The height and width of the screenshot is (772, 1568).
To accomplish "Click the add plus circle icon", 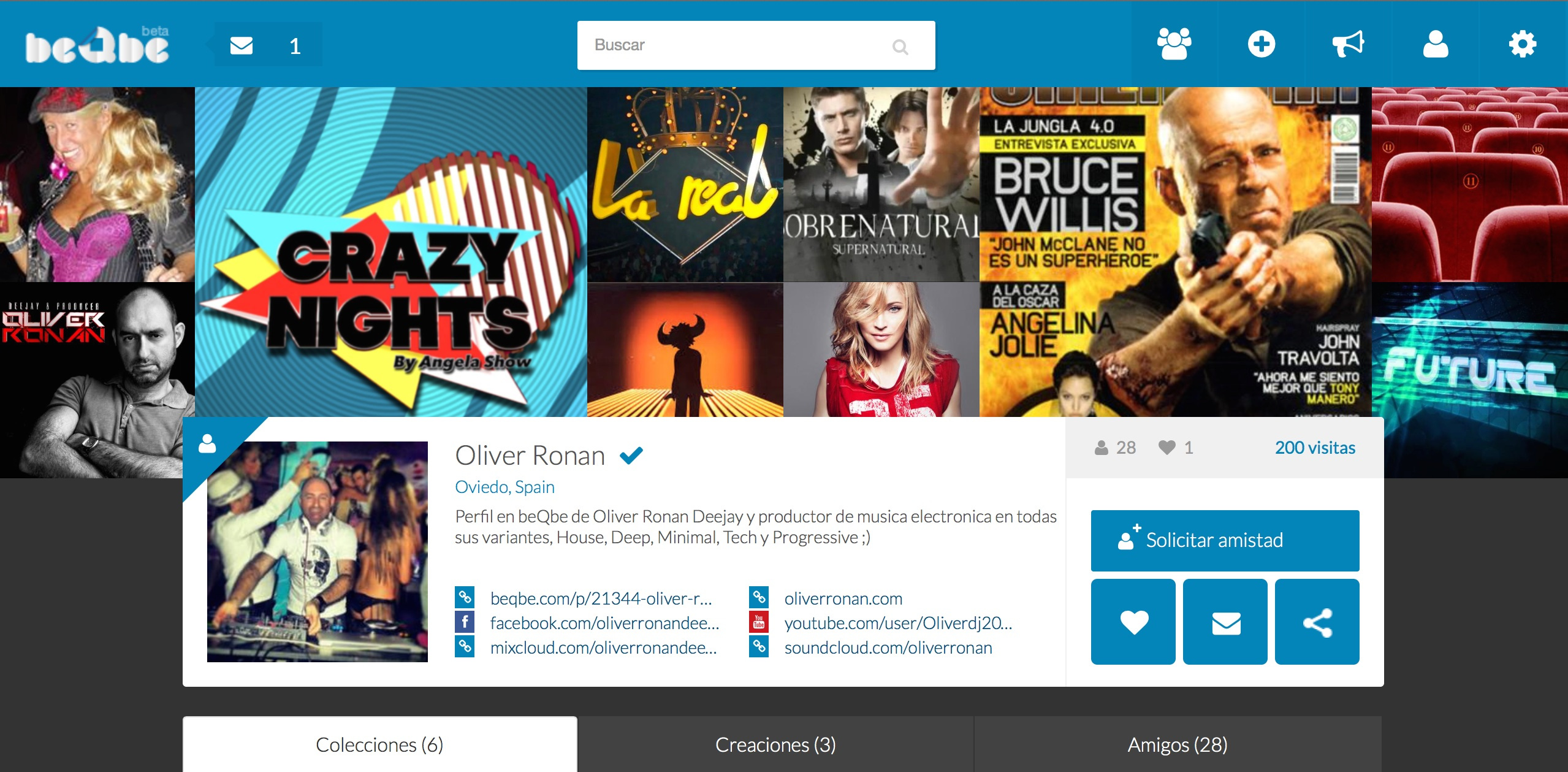I will pos(1262,44).
